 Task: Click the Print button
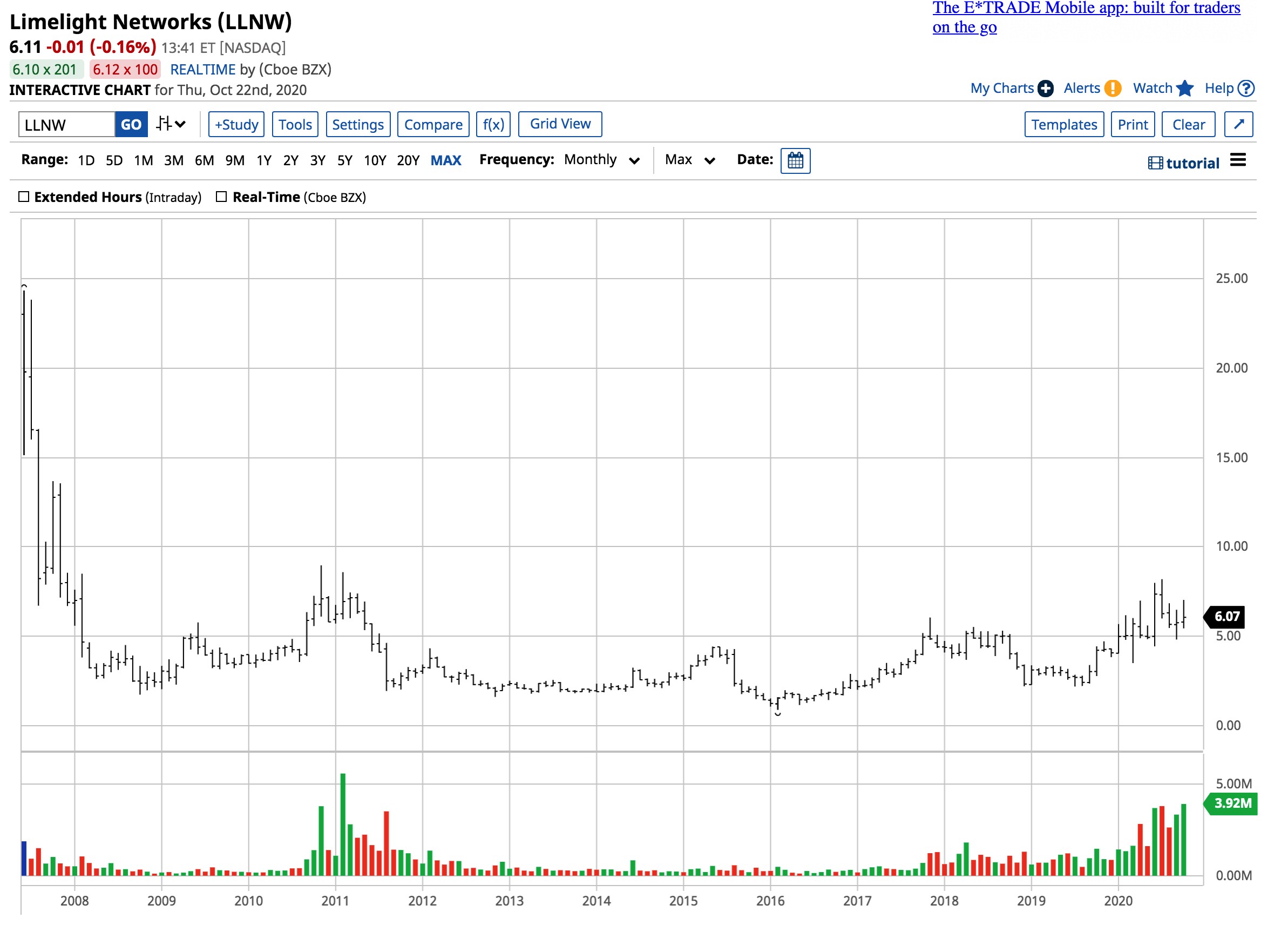point(1133,124)
